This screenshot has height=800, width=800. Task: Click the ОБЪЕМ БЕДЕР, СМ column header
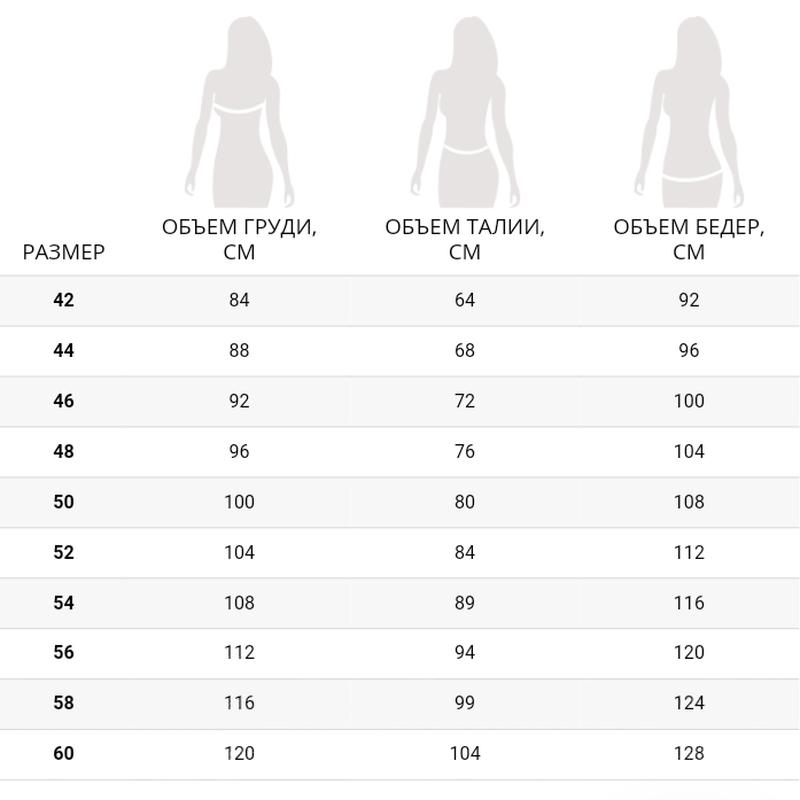click(689, 239)
